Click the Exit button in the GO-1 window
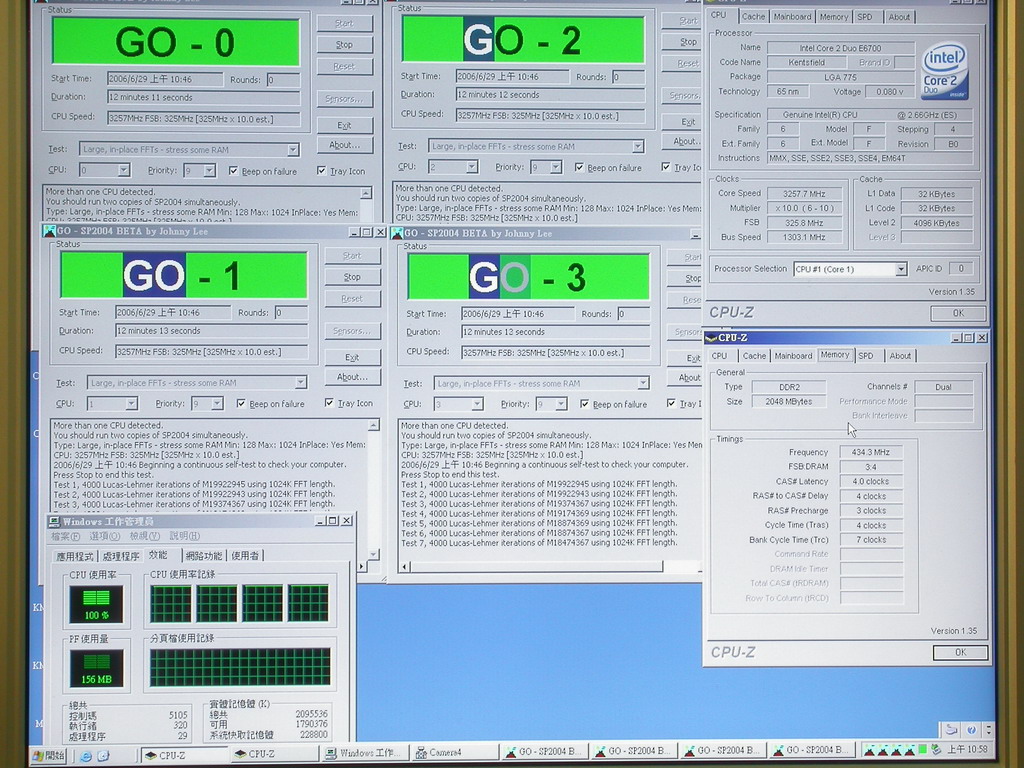The image size is (1024, 768). [x=352, y=357]
